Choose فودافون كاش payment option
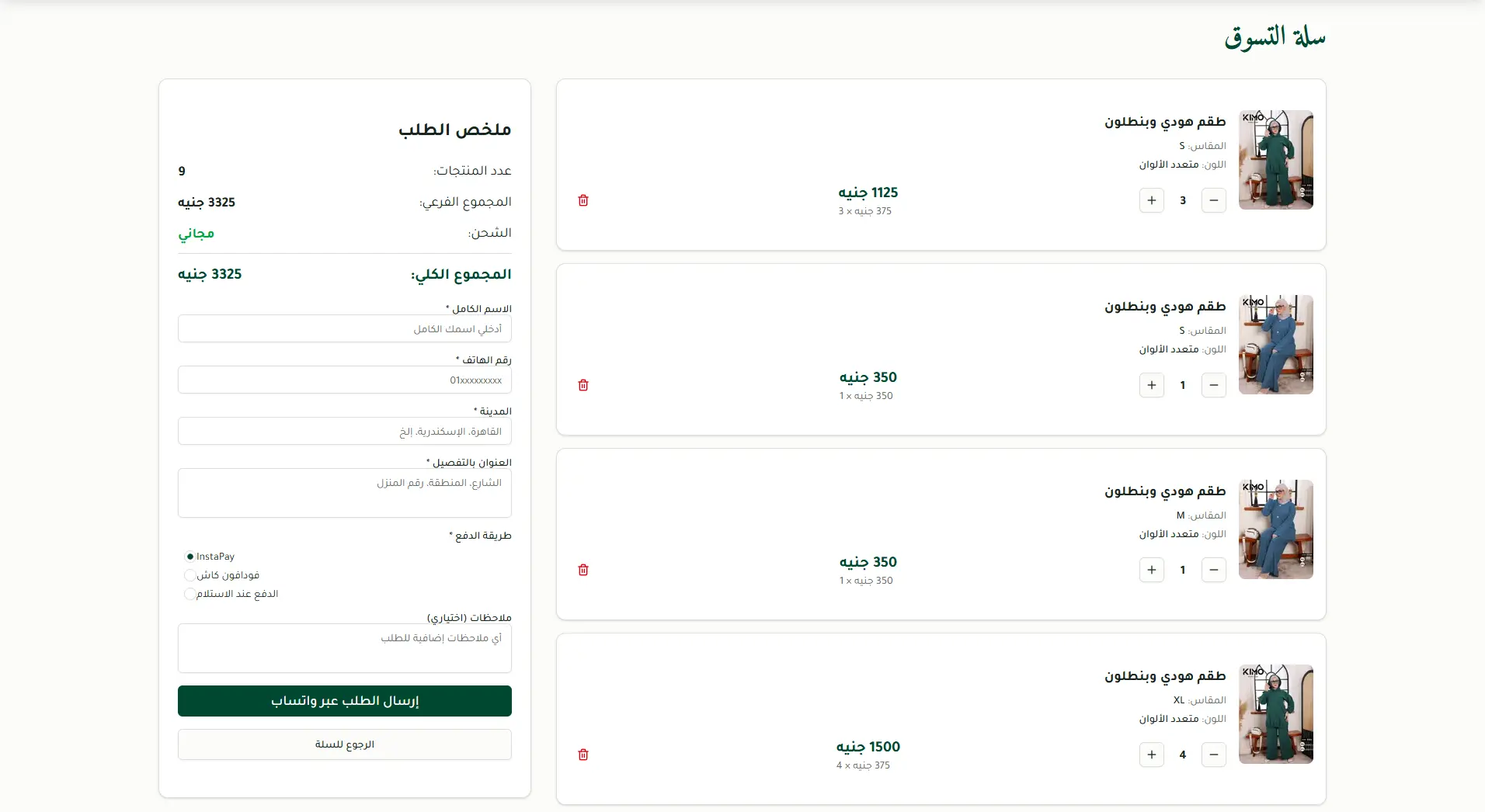 coord(190,575)
